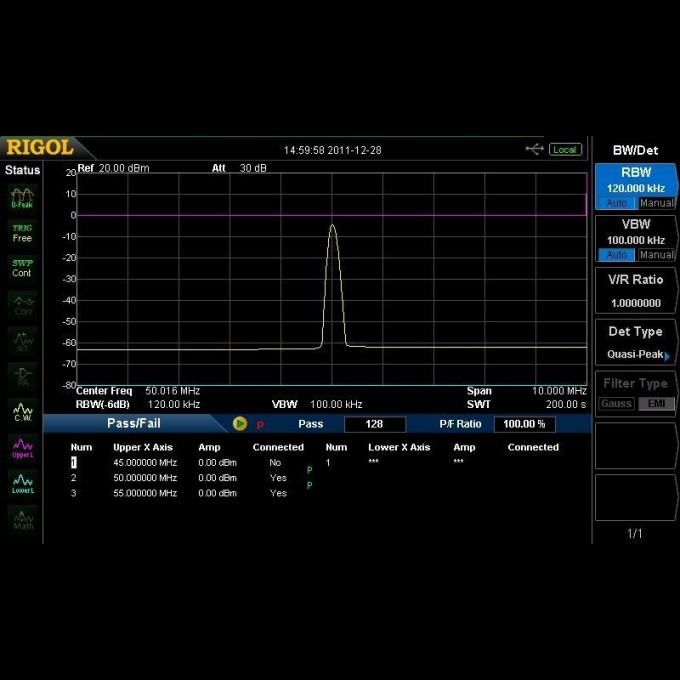The height and width of the screenshot is (680, 680).
Task: Click the TRIG Free status icon
Action: (22, 233)
